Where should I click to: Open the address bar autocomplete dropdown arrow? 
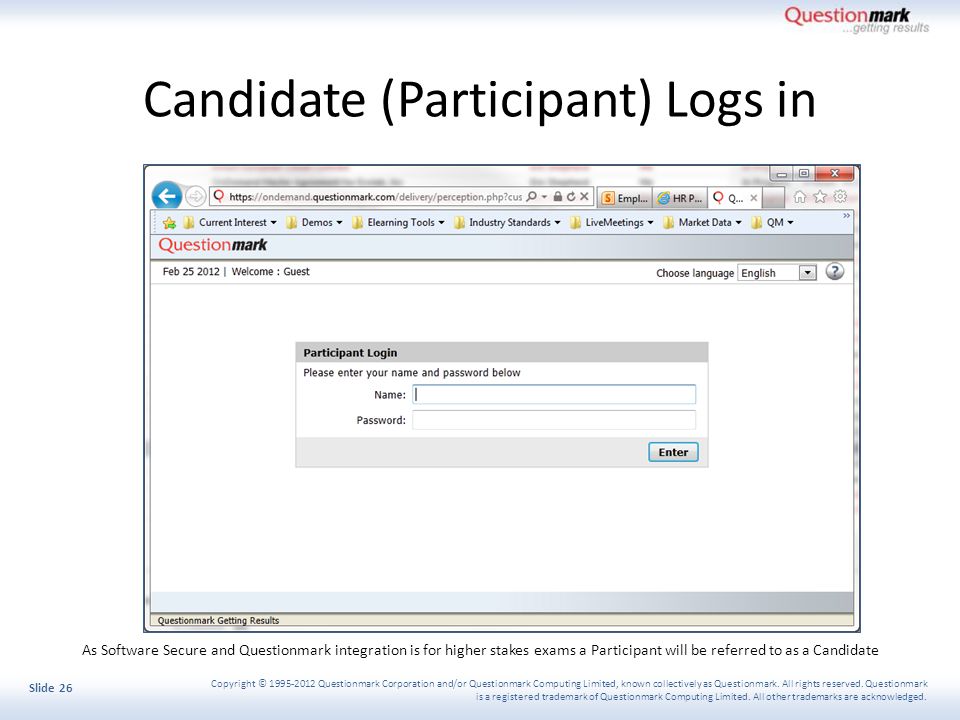[544, 197]
